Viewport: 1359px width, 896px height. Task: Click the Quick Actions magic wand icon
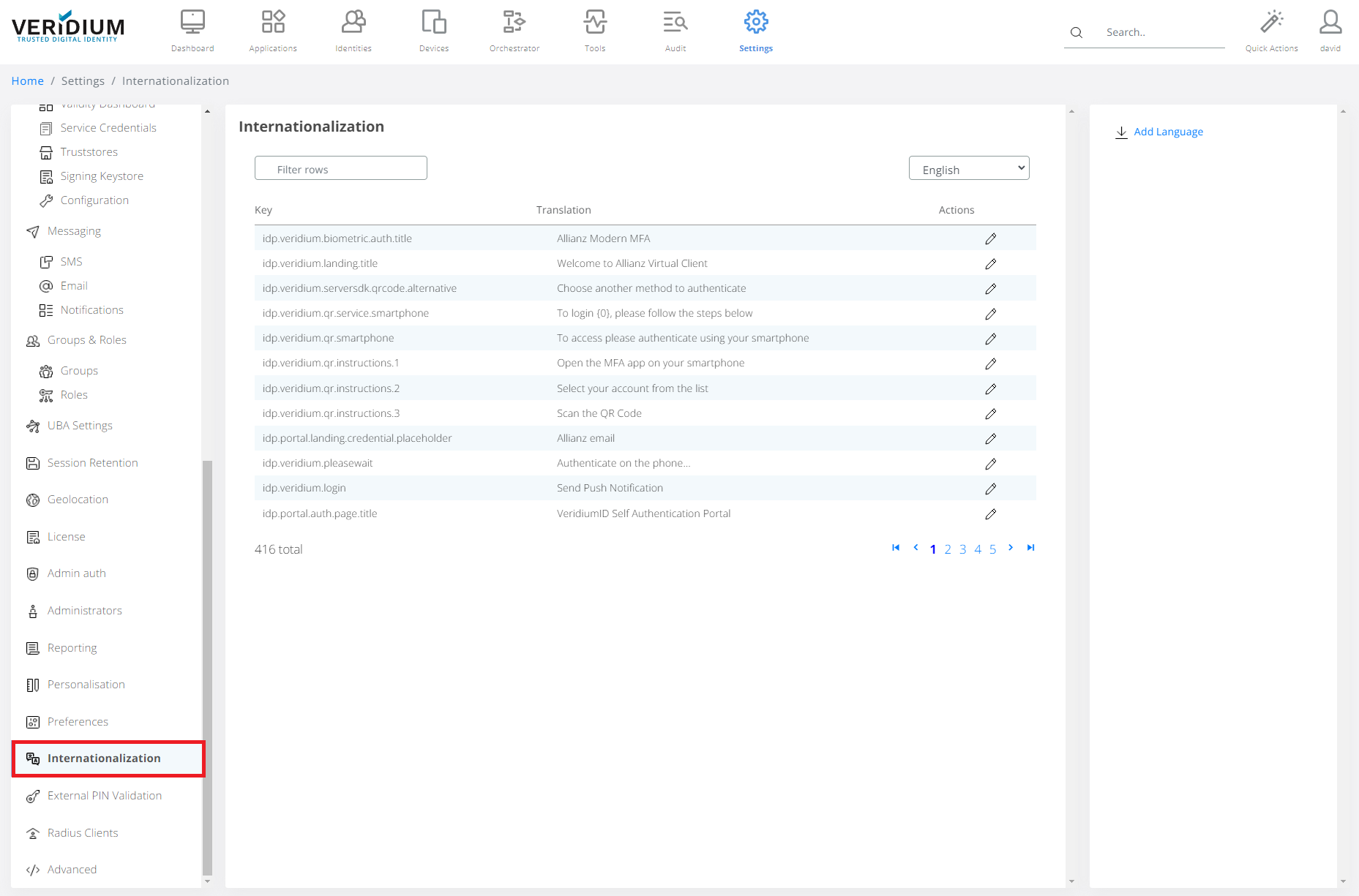tap(1271, 23)
